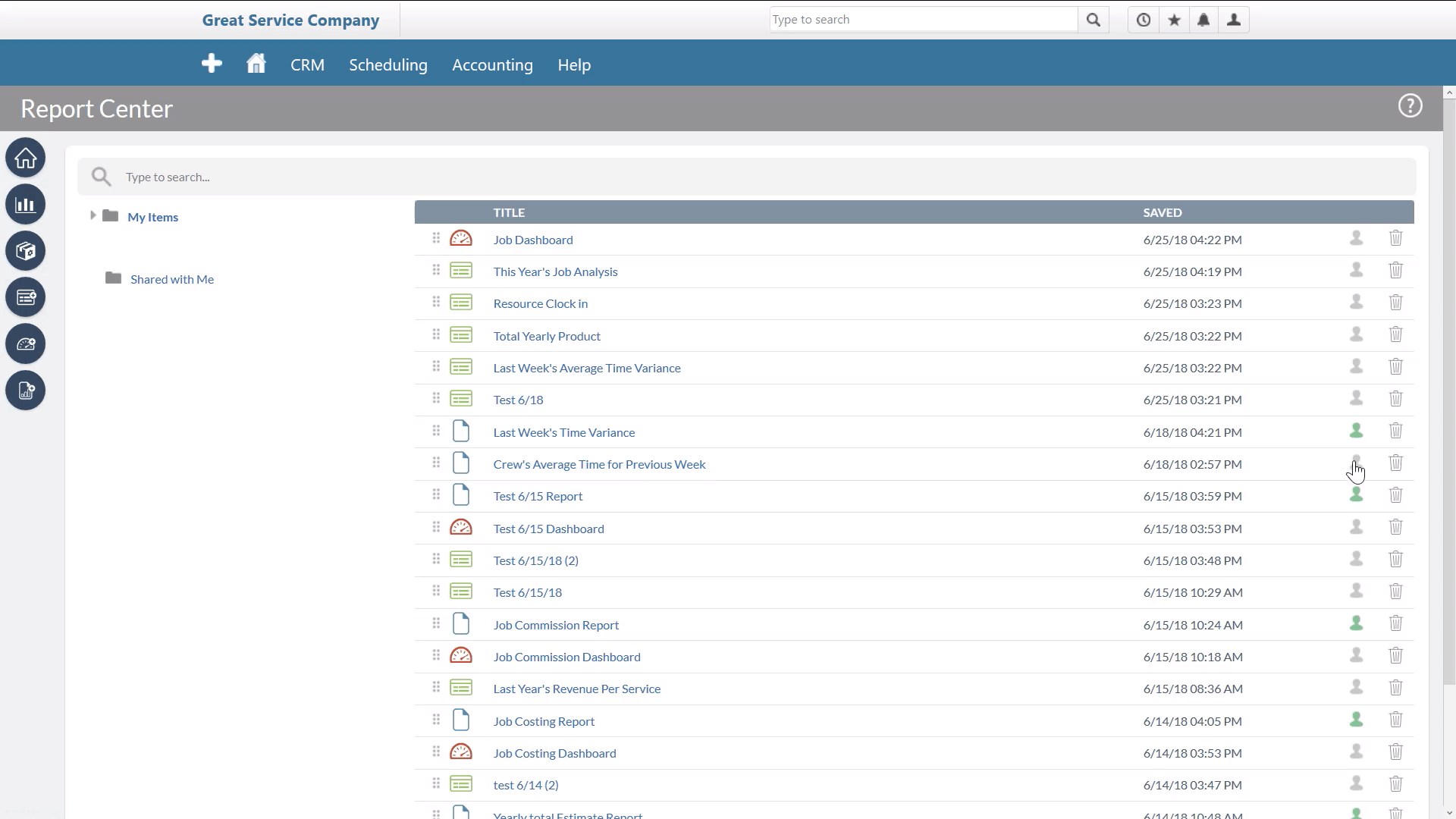Expand the My Items folder arrow
Viewport: 1456px width, 819px height.
[x=93, y=215]
